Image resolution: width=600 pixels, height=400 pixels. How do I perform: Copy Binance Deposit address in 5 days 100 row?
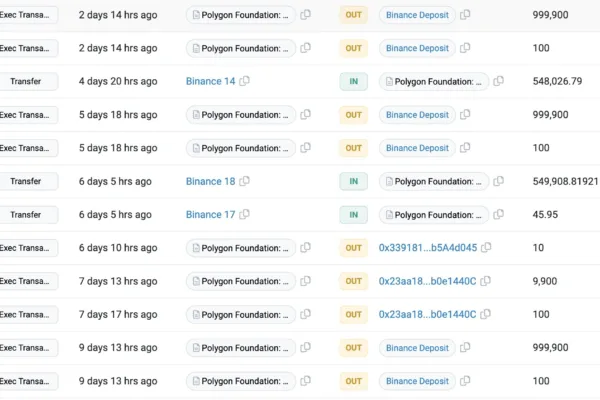tap(465, 148)
